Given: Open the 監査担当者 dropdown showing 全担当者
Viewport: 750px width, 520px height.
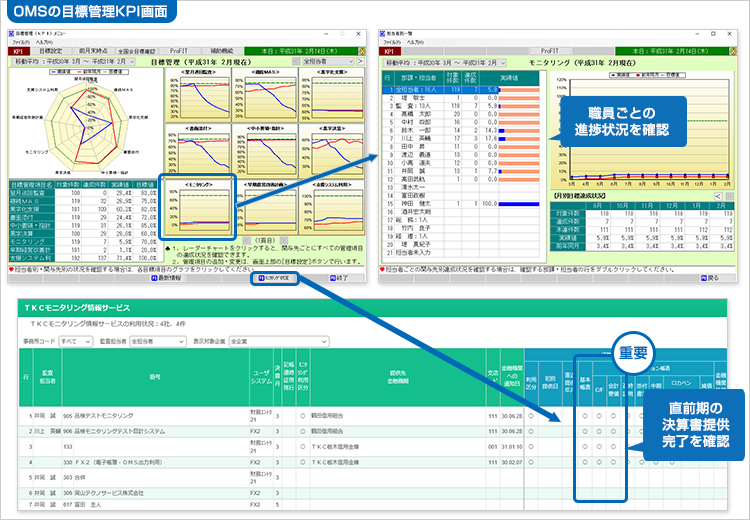Looking at the screenshot, I should point(158,342).
